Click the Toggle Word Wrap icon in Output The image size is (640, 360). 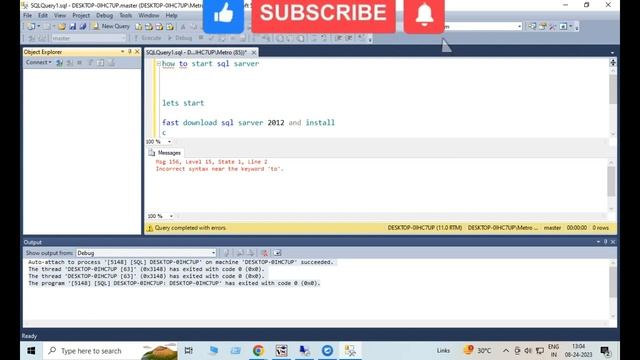[277, 253]
